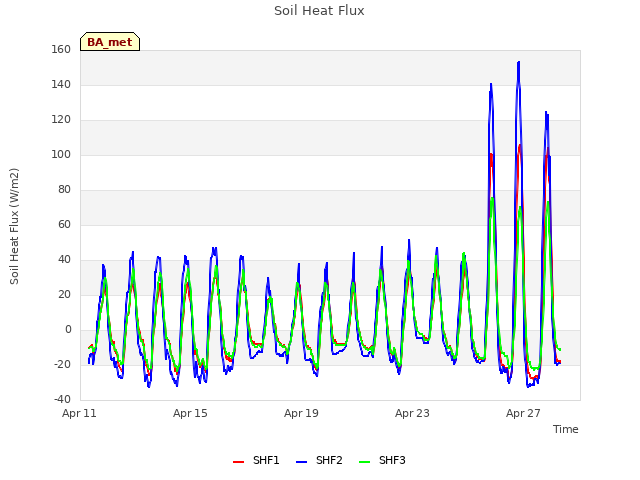Click the 80 y-axis tick label
This screenshot has height=480, width=640.
[x=64, y=190]
